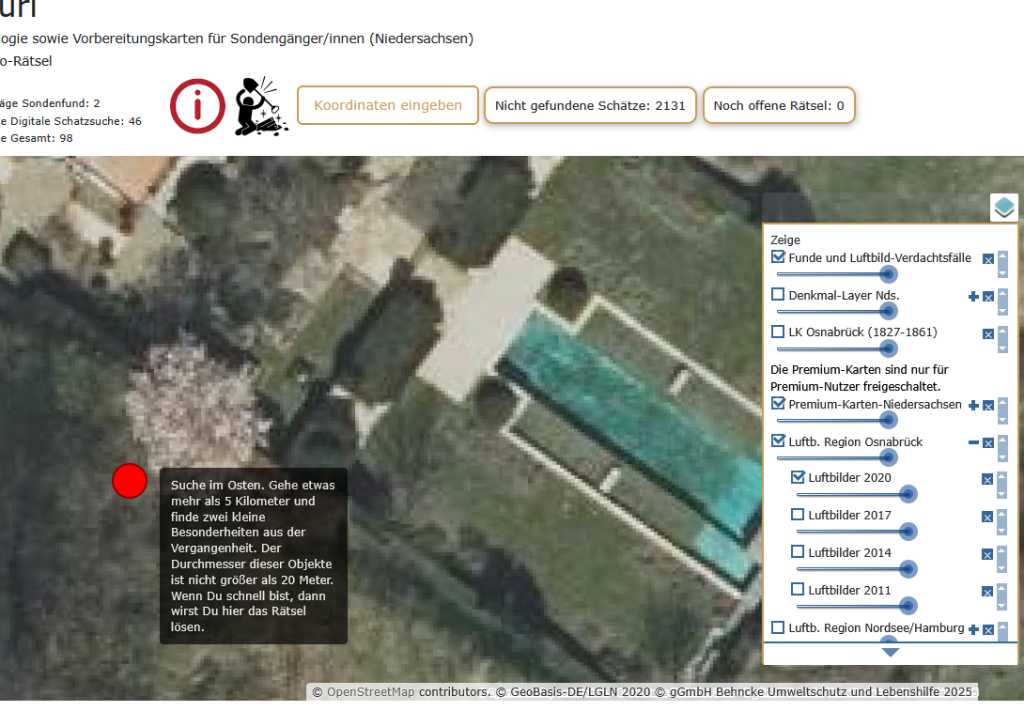Expand the layer panel with the bottom arrow
The width and height of the screenshot is (1024, 711).
890,652
